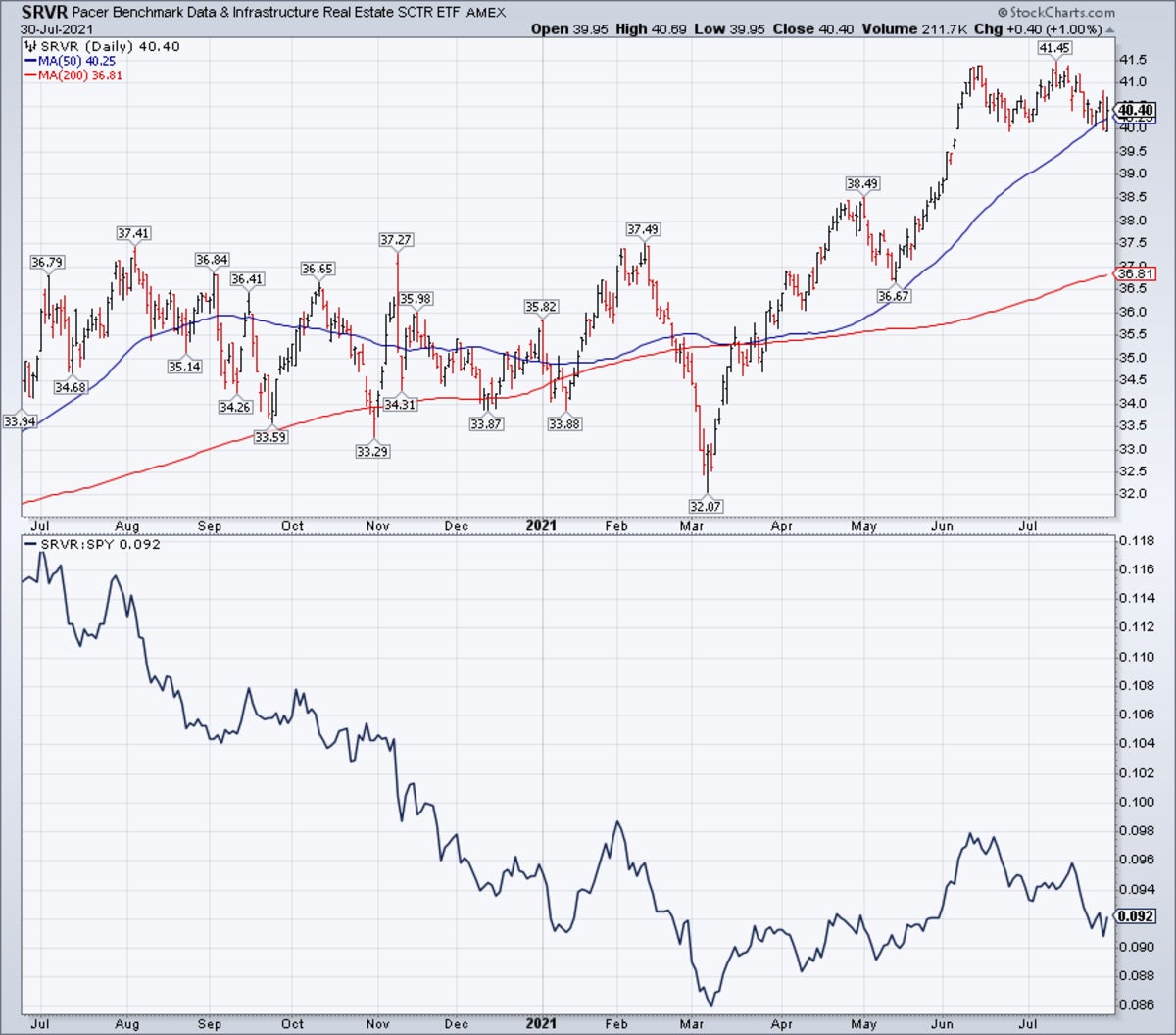Click the 35.98 price label
1176x1035 pixels.
[416, 298]
